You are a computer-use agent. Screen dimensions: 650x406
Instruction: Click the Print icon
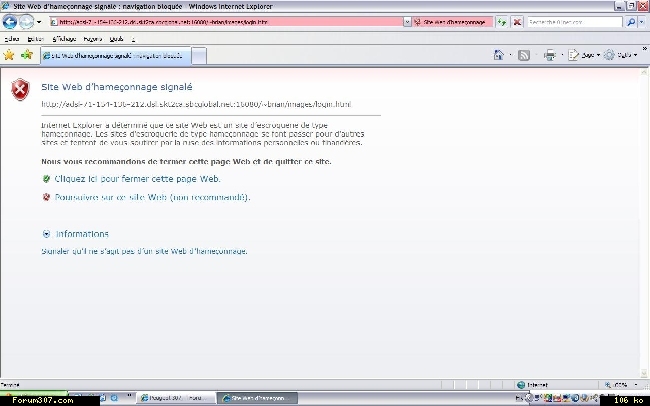click(550, 55)
